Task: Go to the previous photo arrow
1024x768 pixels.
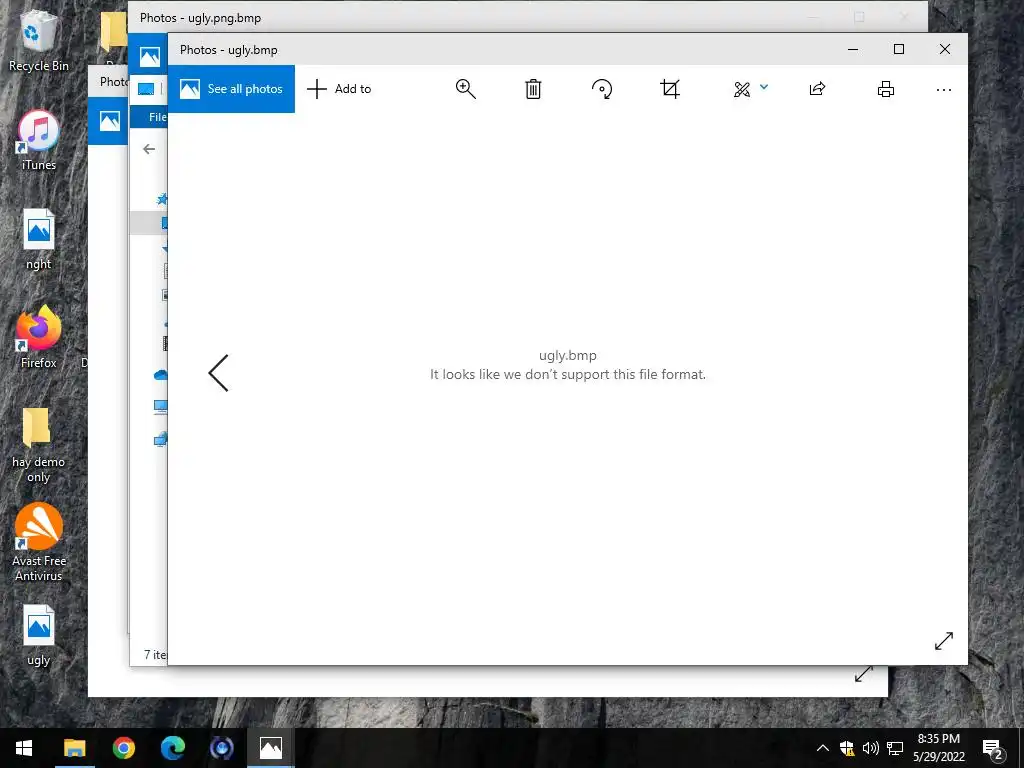Action: (219, 373)
